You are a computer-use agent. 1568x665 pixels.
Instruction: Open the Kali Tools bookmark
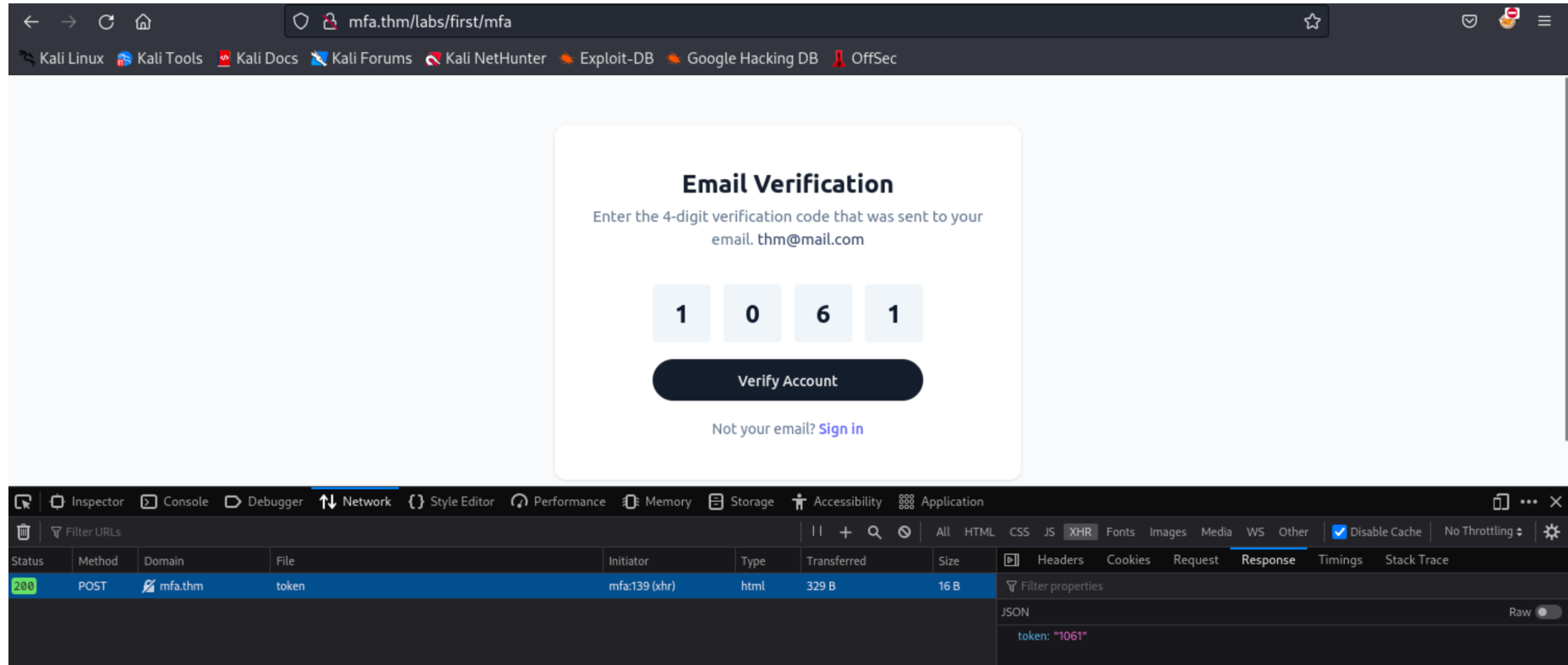160,58
